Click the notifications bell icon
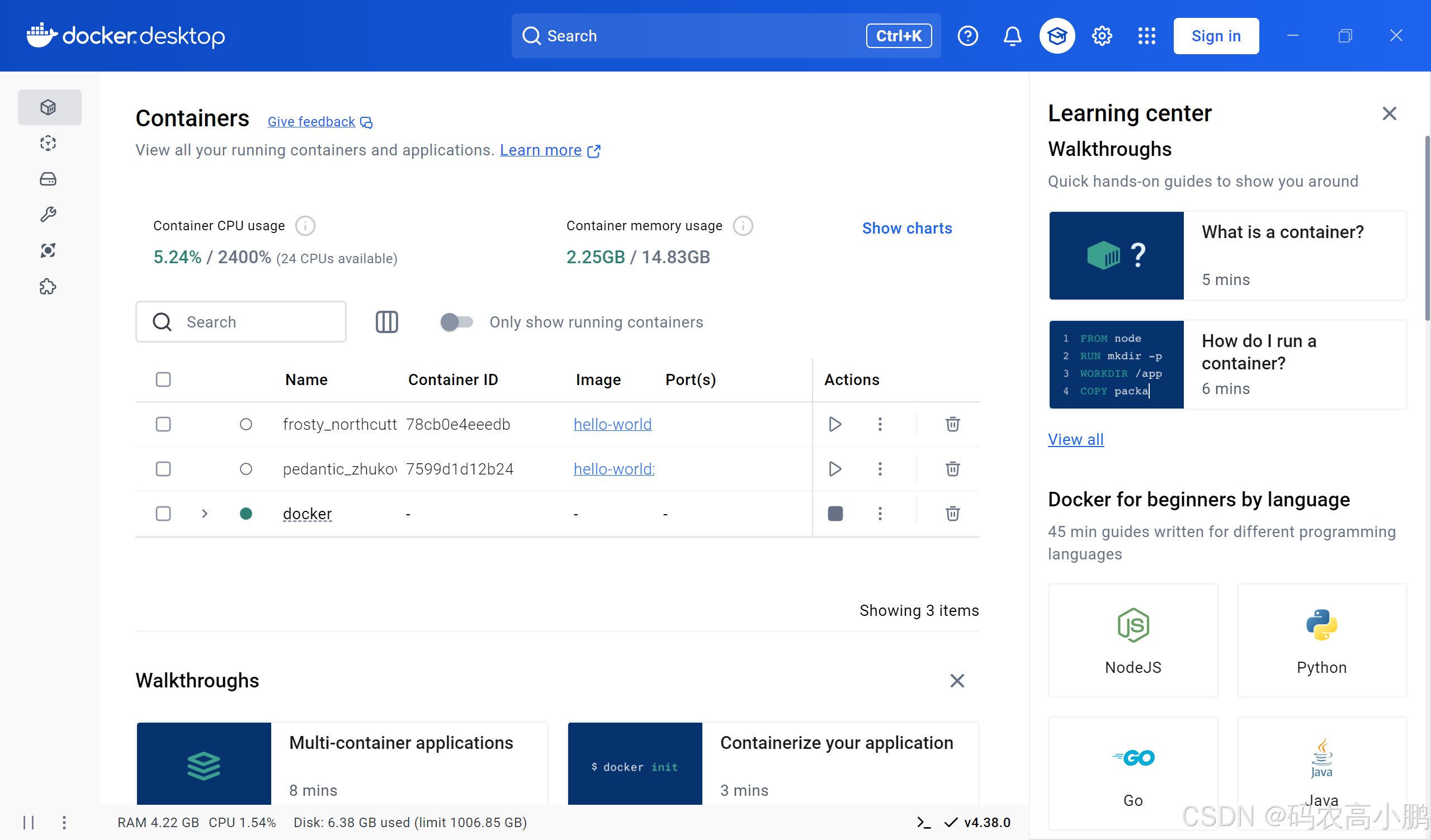Viewport: 1431px width, 840px height. 1012,36
